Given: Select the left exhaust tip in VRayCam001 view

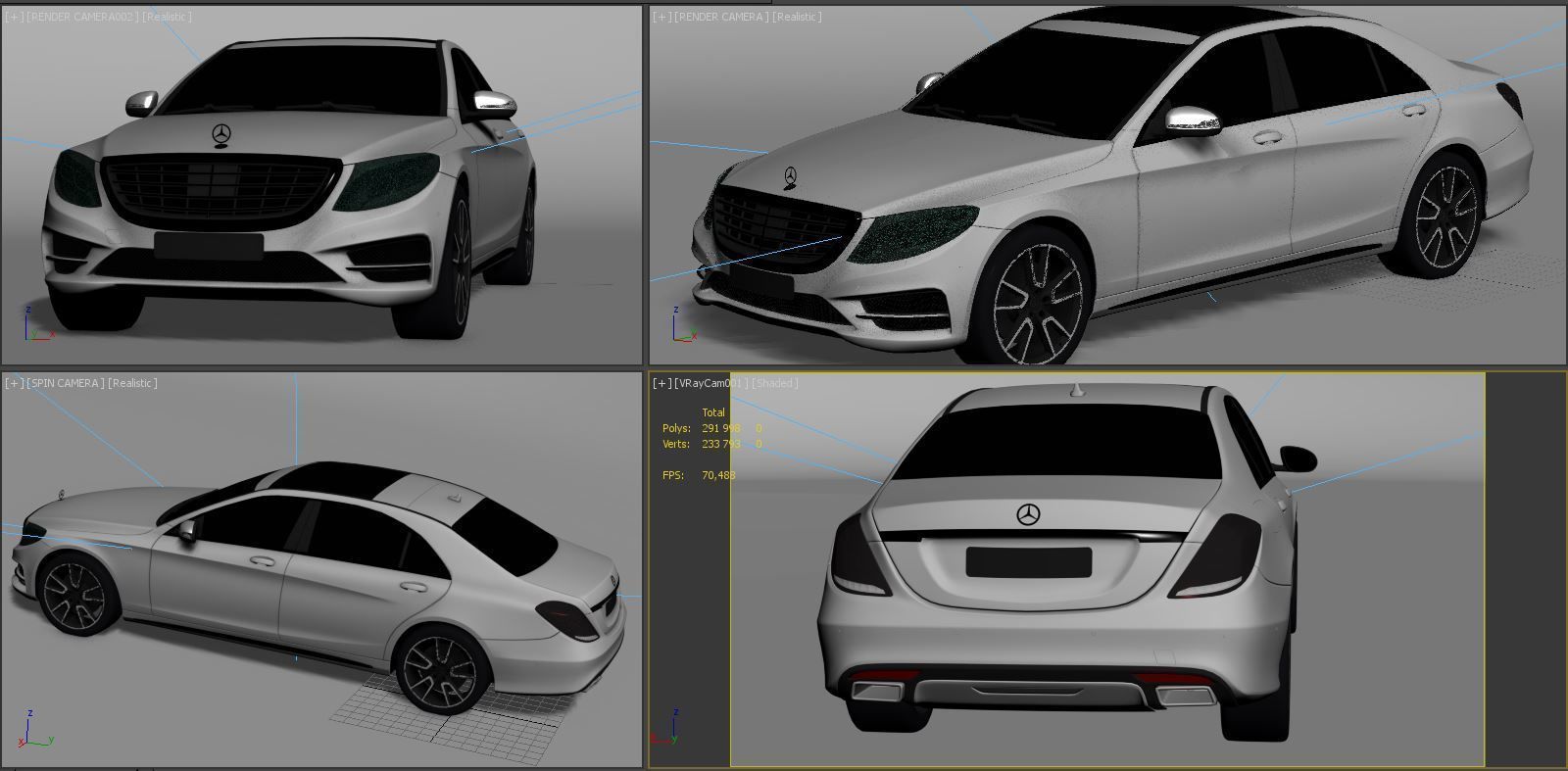Looking at the screenshot, I should point(878,692).
